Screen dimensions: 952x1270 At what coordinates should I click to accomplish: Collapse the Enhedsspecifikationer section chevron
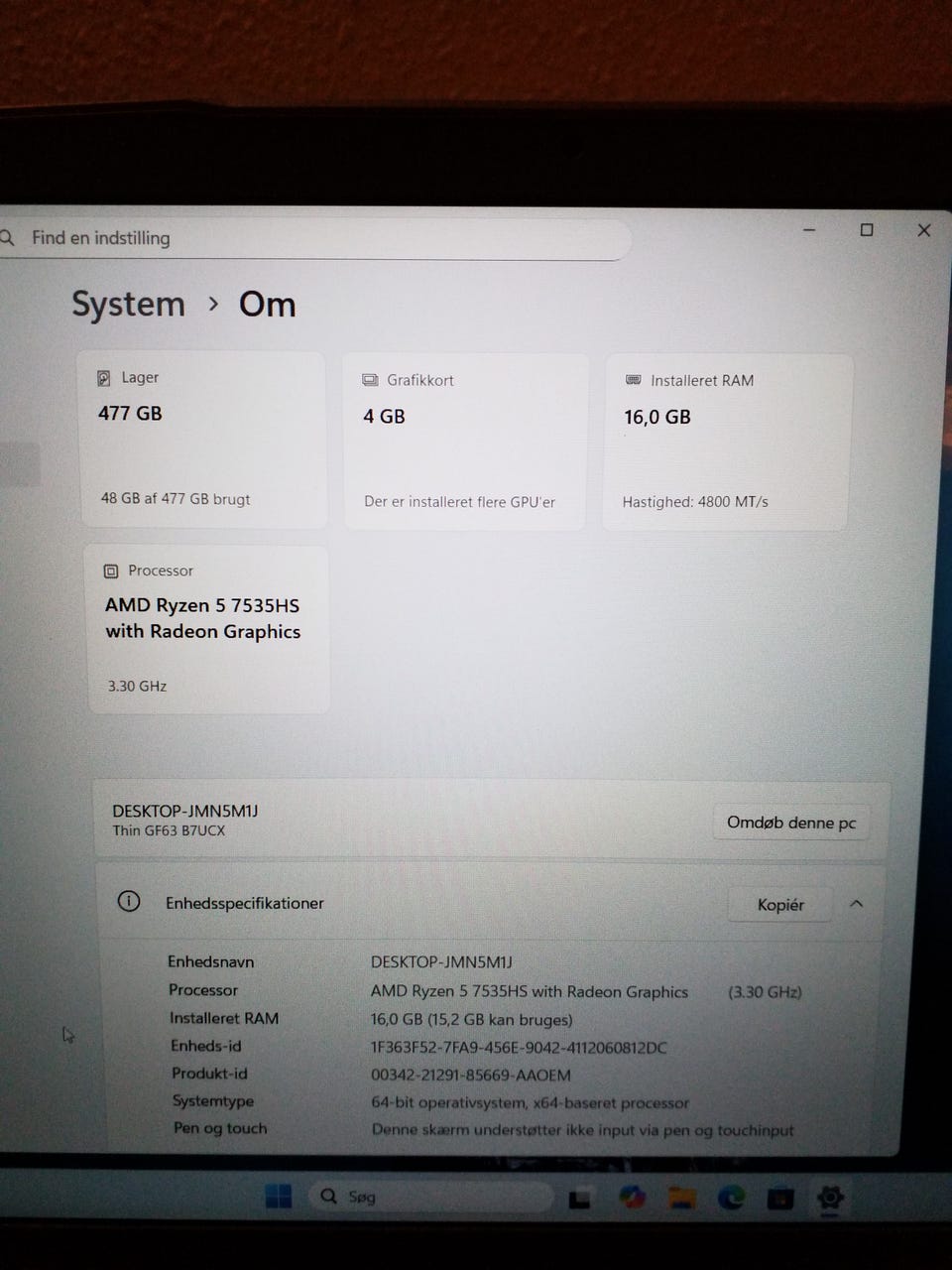857,904
